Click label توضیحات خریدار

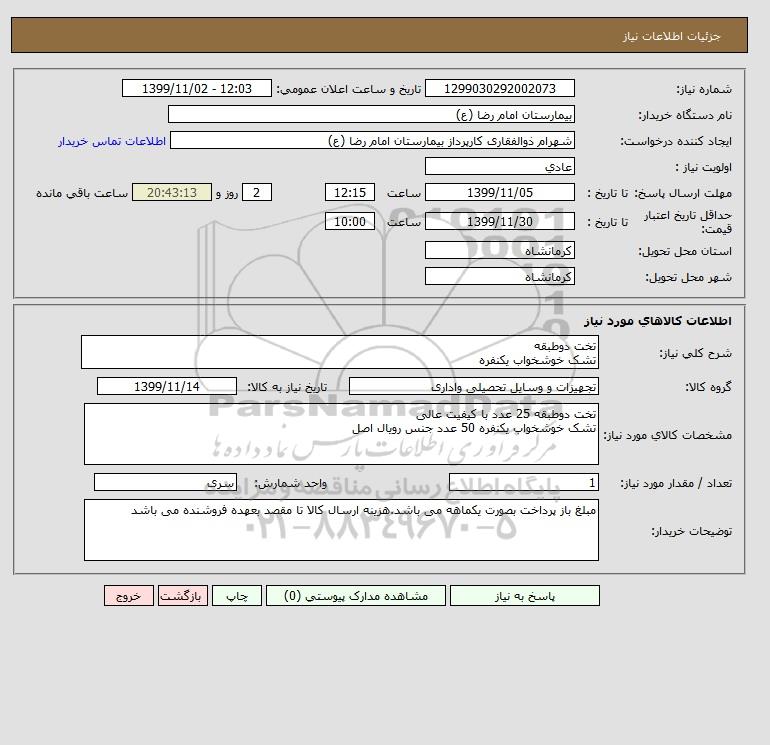tap(691, 531)
